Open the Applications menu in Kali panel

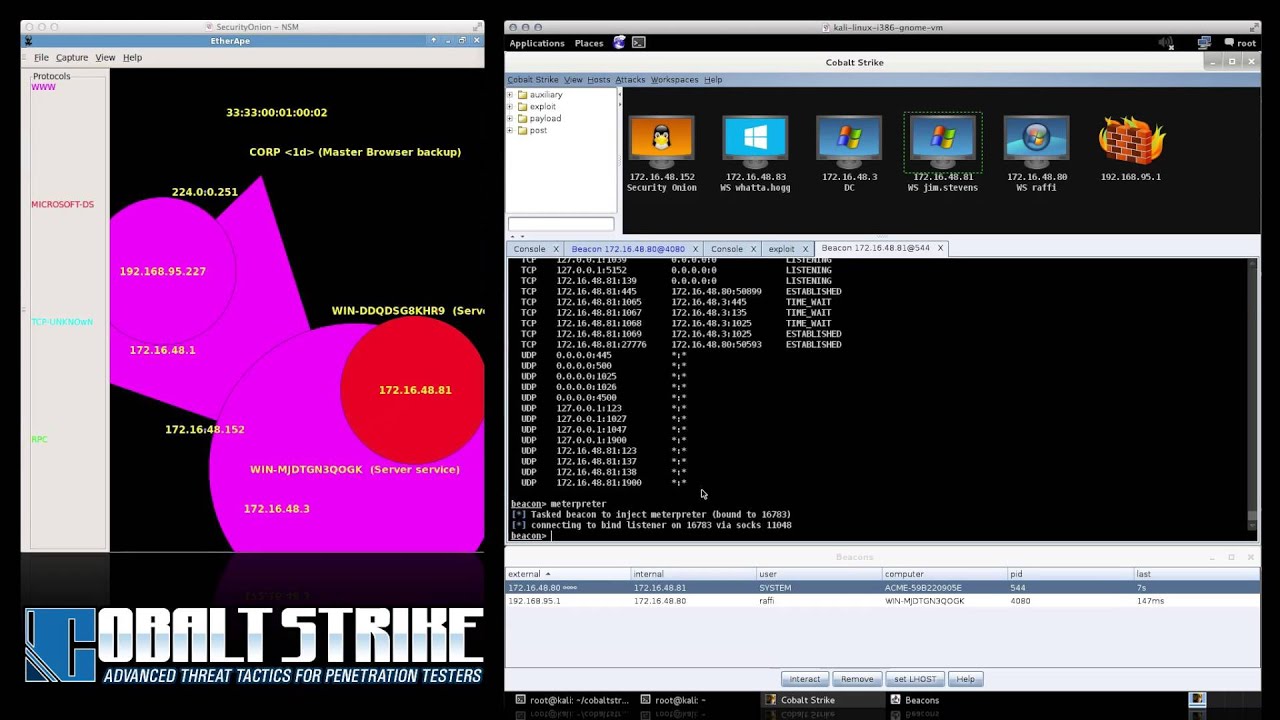(x=537, y=43)
